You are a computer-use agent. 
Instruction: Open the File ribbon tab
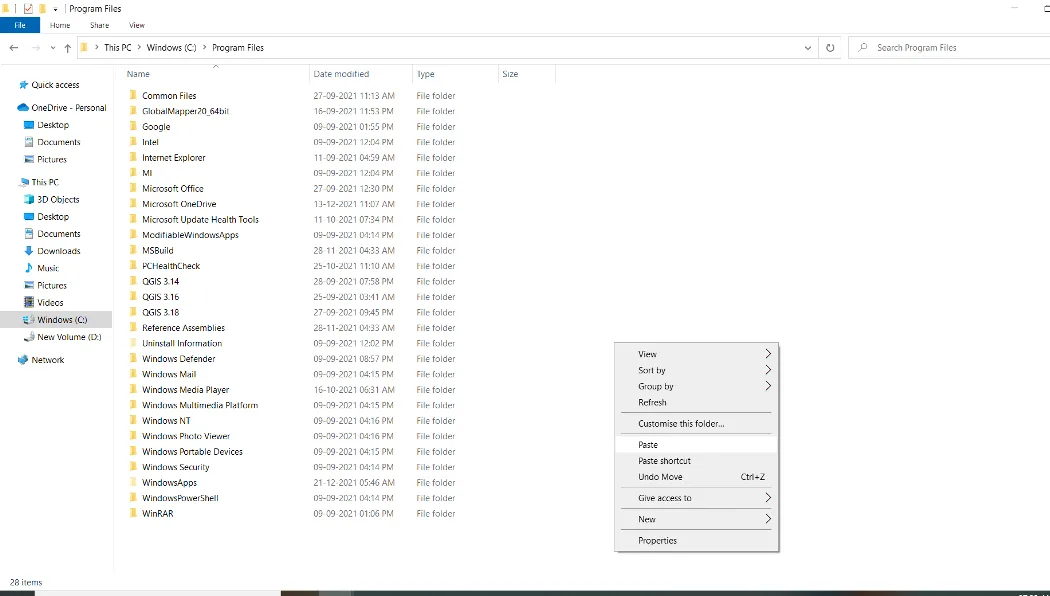(20, 25)
